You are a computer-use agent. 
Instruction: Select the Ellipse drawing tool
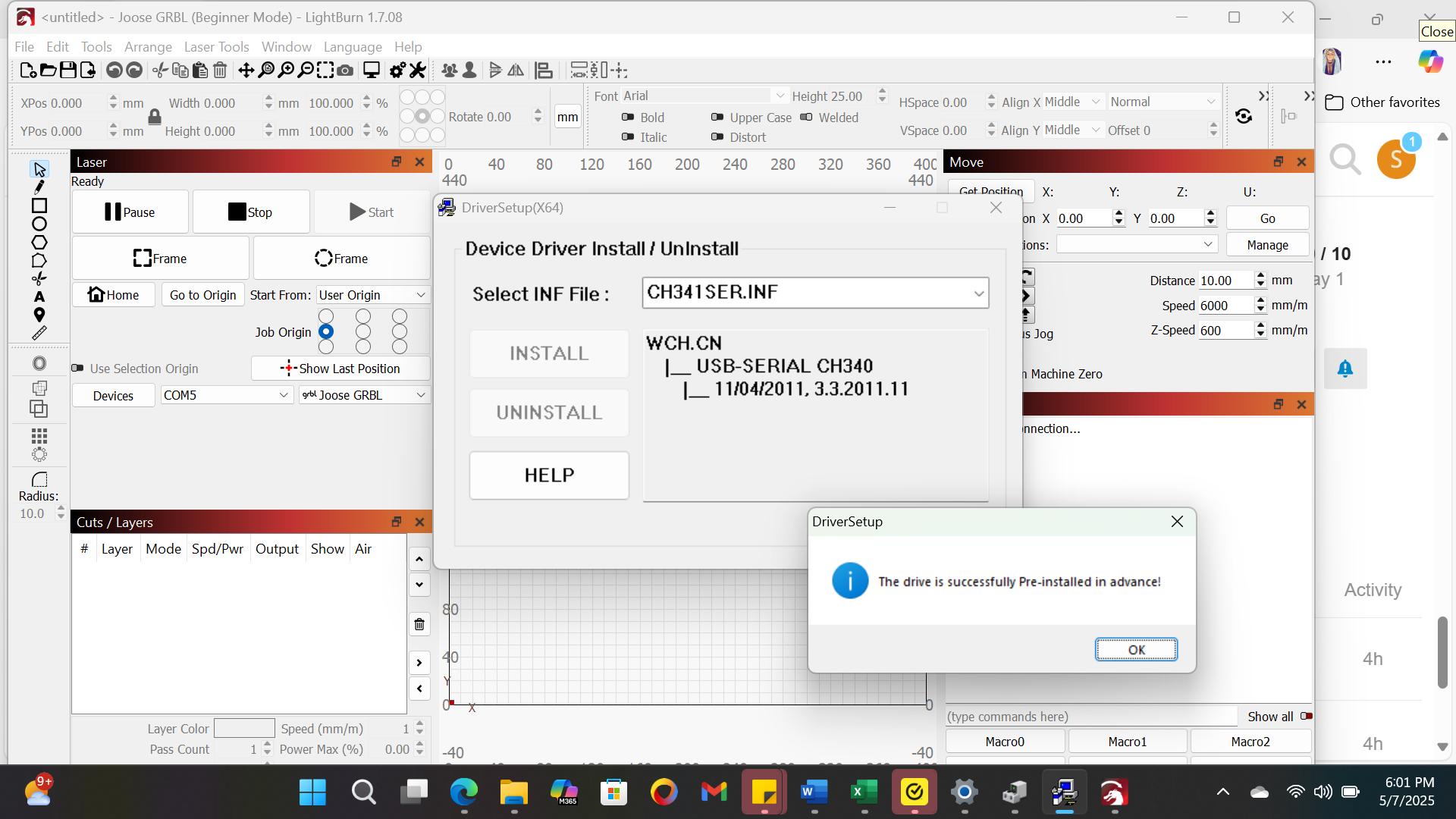point(39,224)
